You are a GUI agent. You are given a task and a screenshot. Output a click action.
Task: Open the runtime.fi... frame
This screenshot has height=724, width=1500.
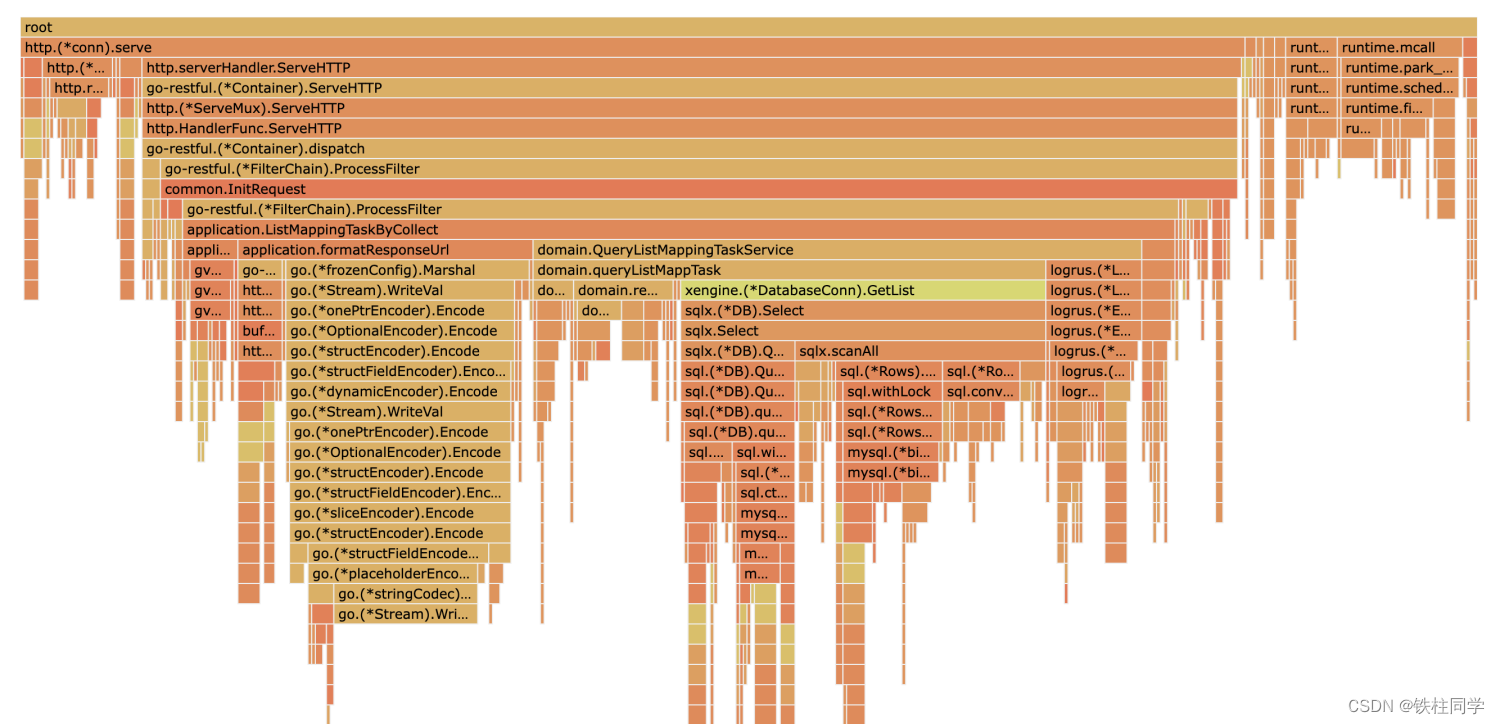point(1387,108)
